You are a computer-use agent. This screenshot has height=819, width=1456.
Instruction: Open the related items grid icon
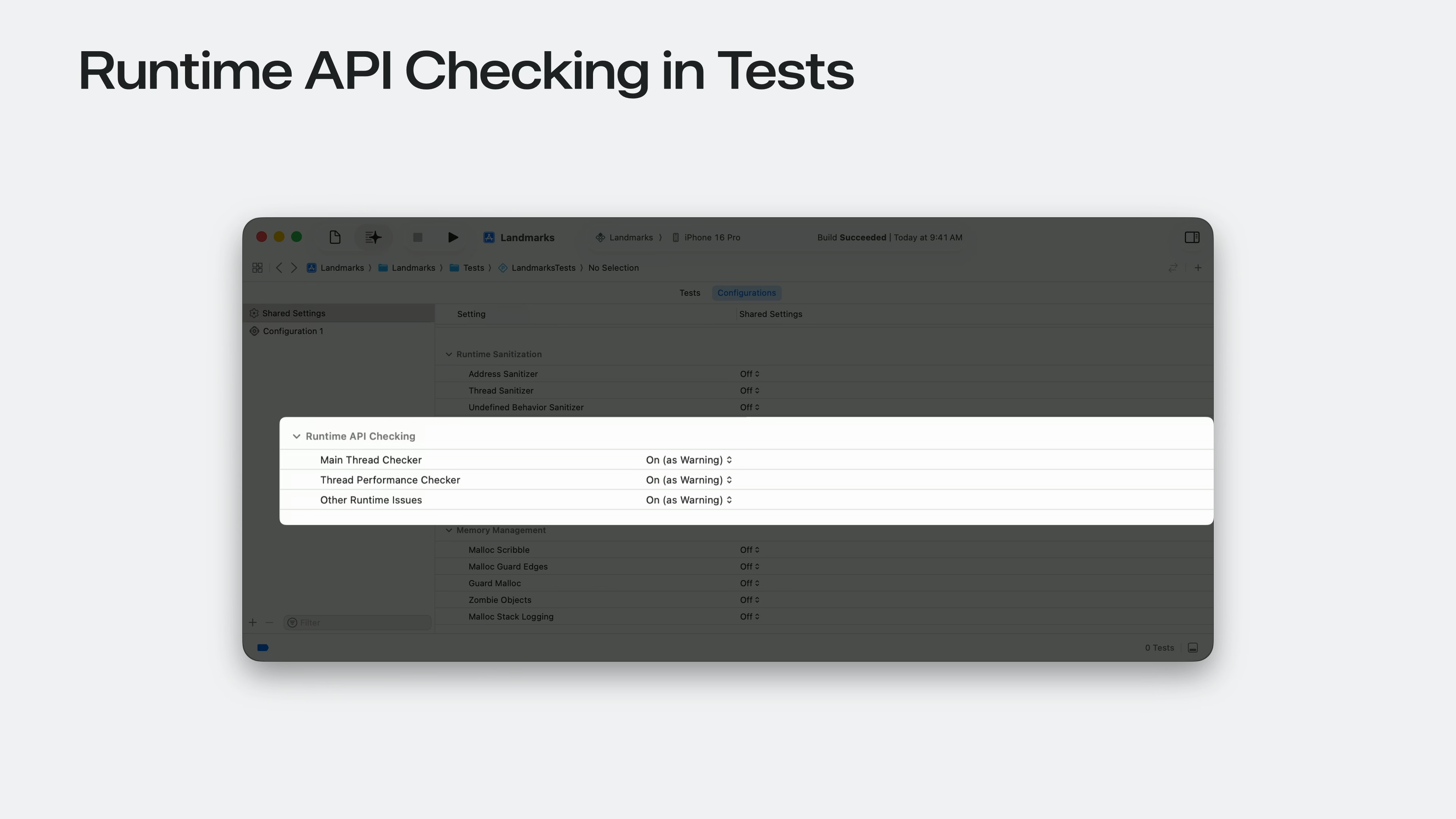tap(257, 268)
